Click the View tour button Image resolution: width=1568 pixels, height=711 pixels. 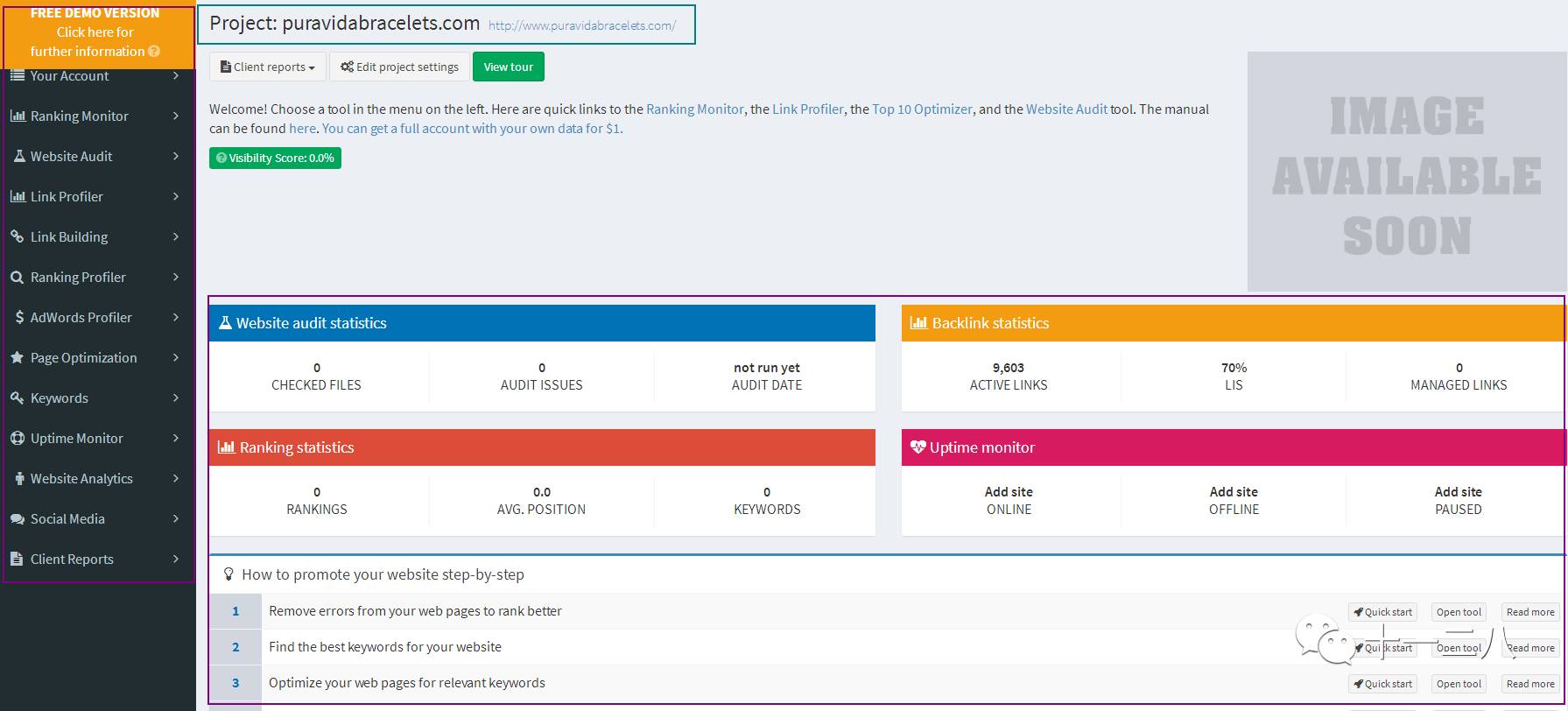[x=509, y=67]
